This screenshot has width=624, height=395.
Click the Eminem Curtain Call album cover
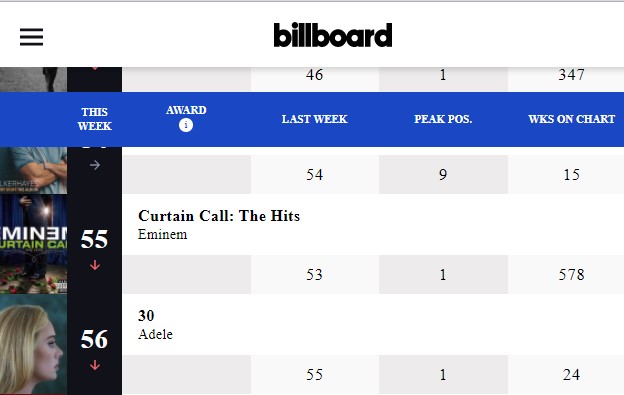pos(33,244)
